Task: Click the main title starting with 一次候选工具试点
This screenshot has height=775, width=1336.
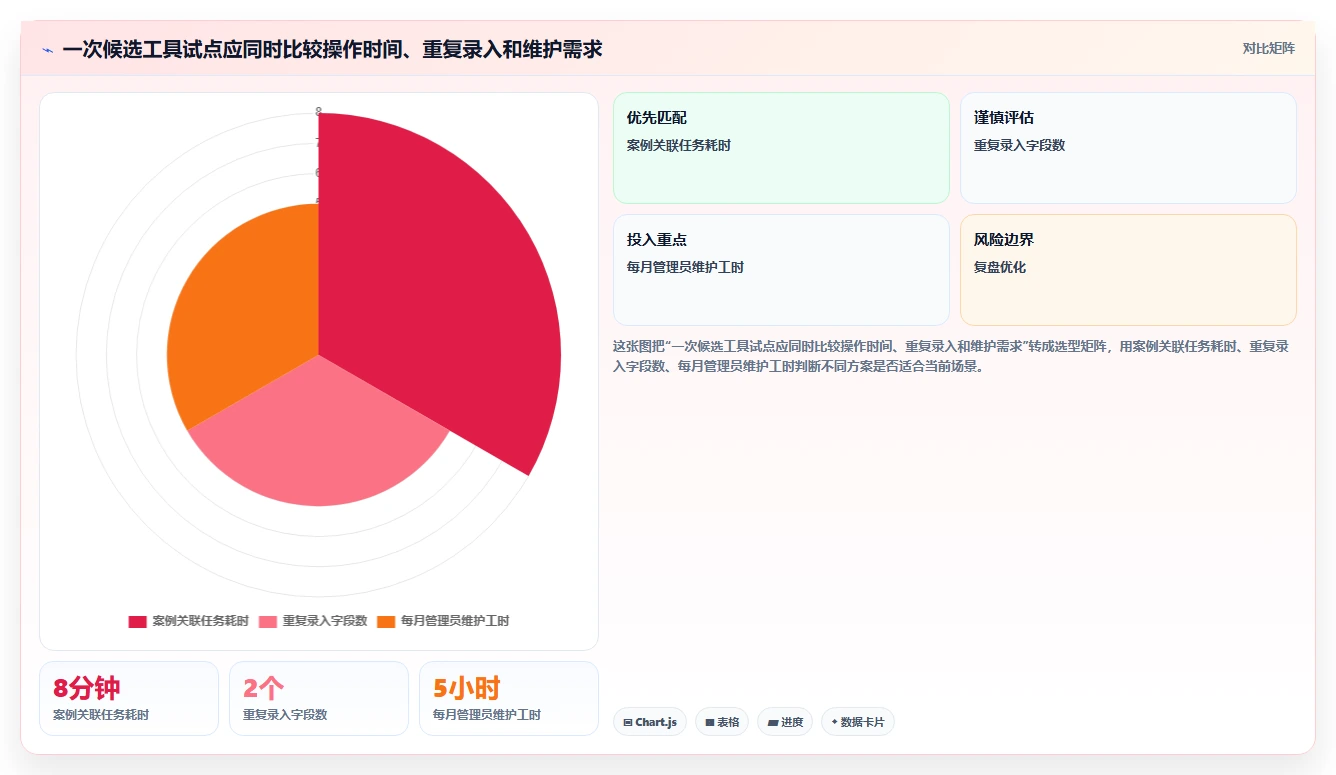Action: pyautogui.click(x=332, y=49)
